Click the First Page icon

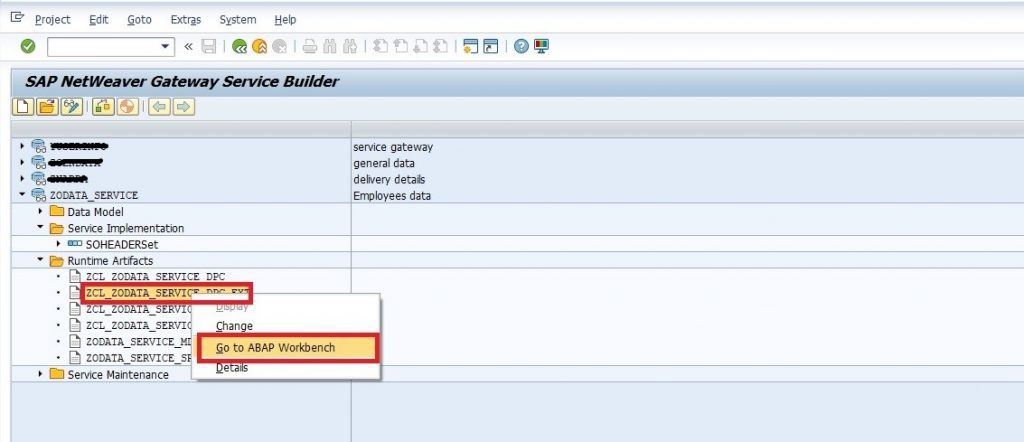[381, 46]
